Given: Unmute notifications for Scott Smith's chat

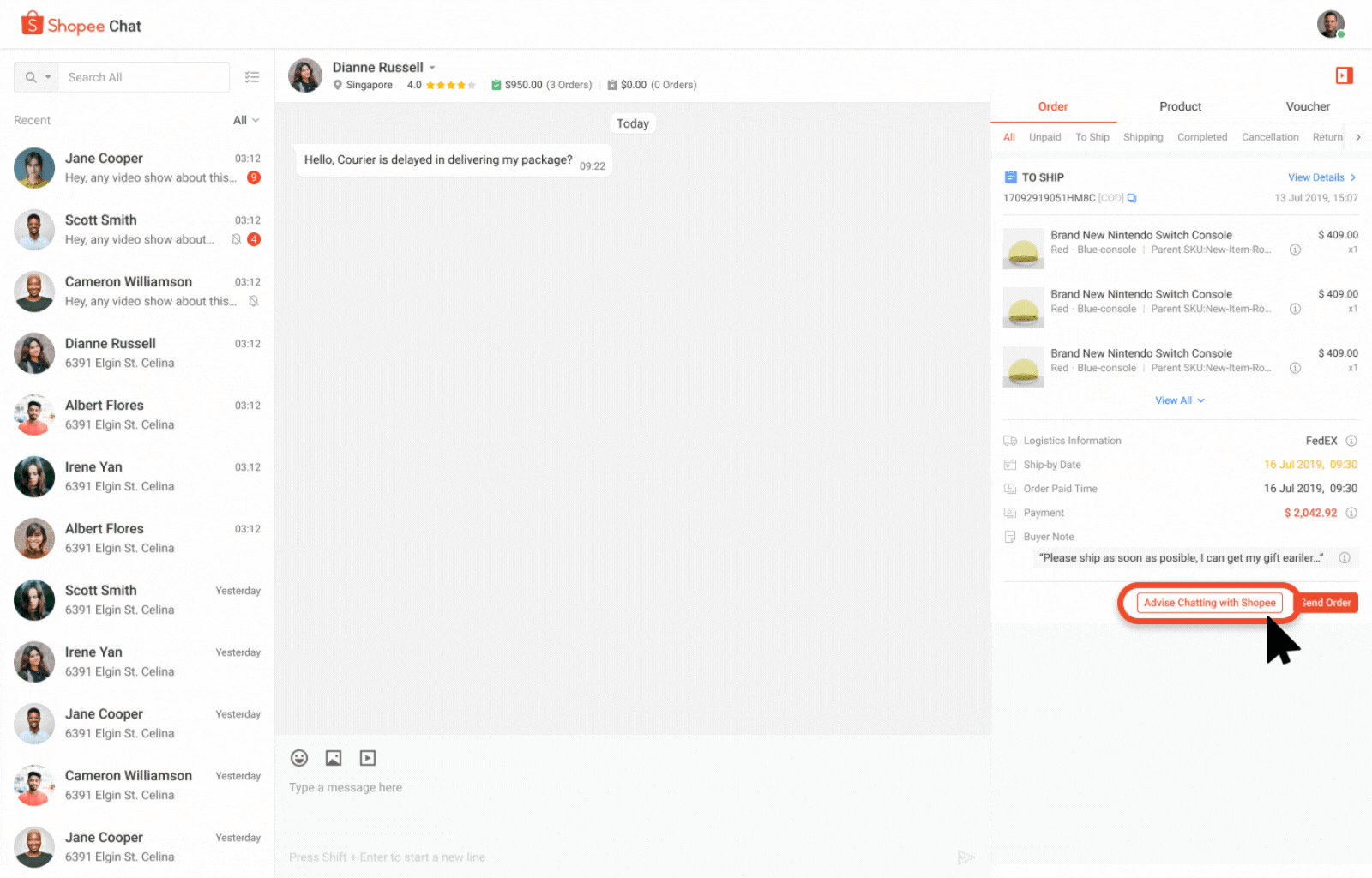Looking at the screenshot, I should pyautogui.click(x=236, y=239).
